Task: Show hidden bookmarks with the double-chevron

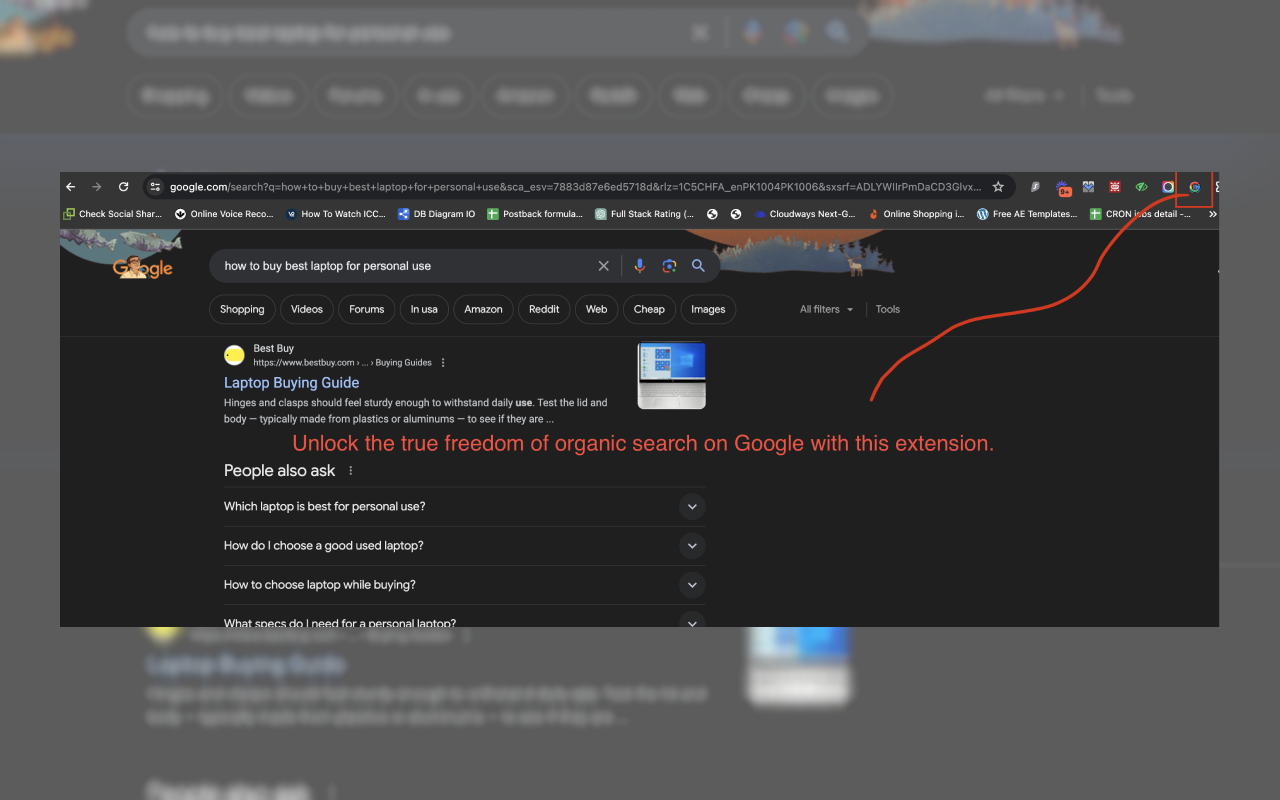Action: [1213, 214]
